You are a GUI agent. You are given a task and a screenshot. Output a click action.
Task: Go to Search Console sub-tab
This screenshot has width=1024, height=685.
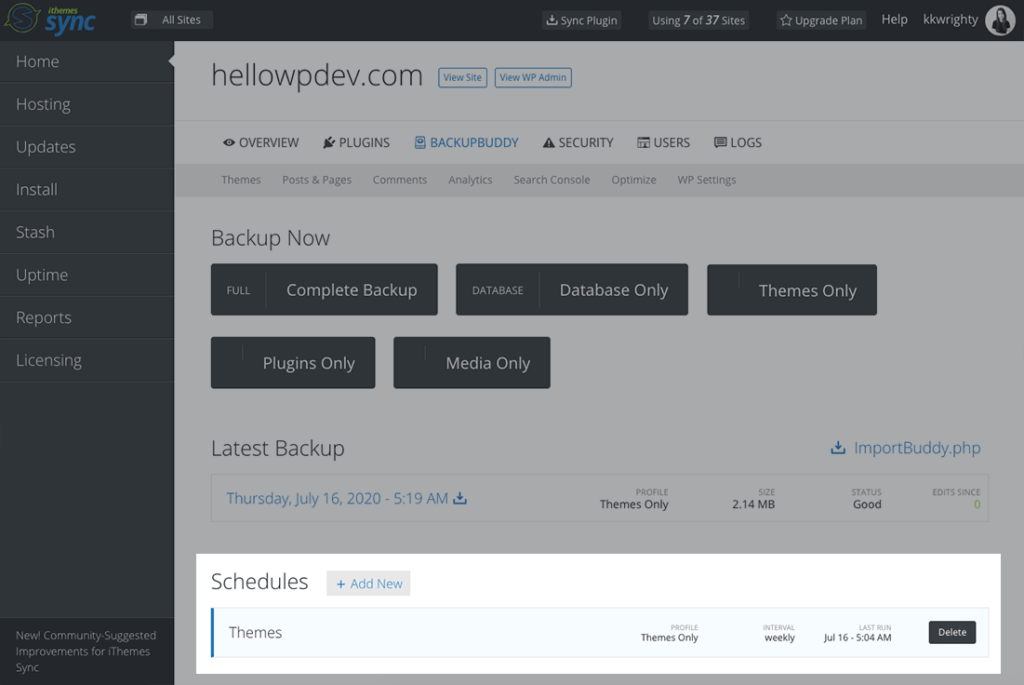click(552, 180)
